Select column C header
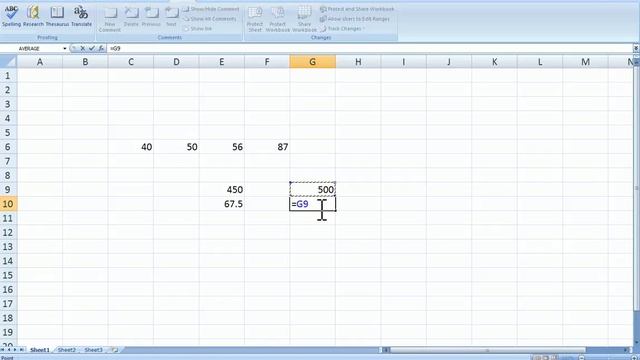The width and height of the screenshot is (640, 360). 131,62
